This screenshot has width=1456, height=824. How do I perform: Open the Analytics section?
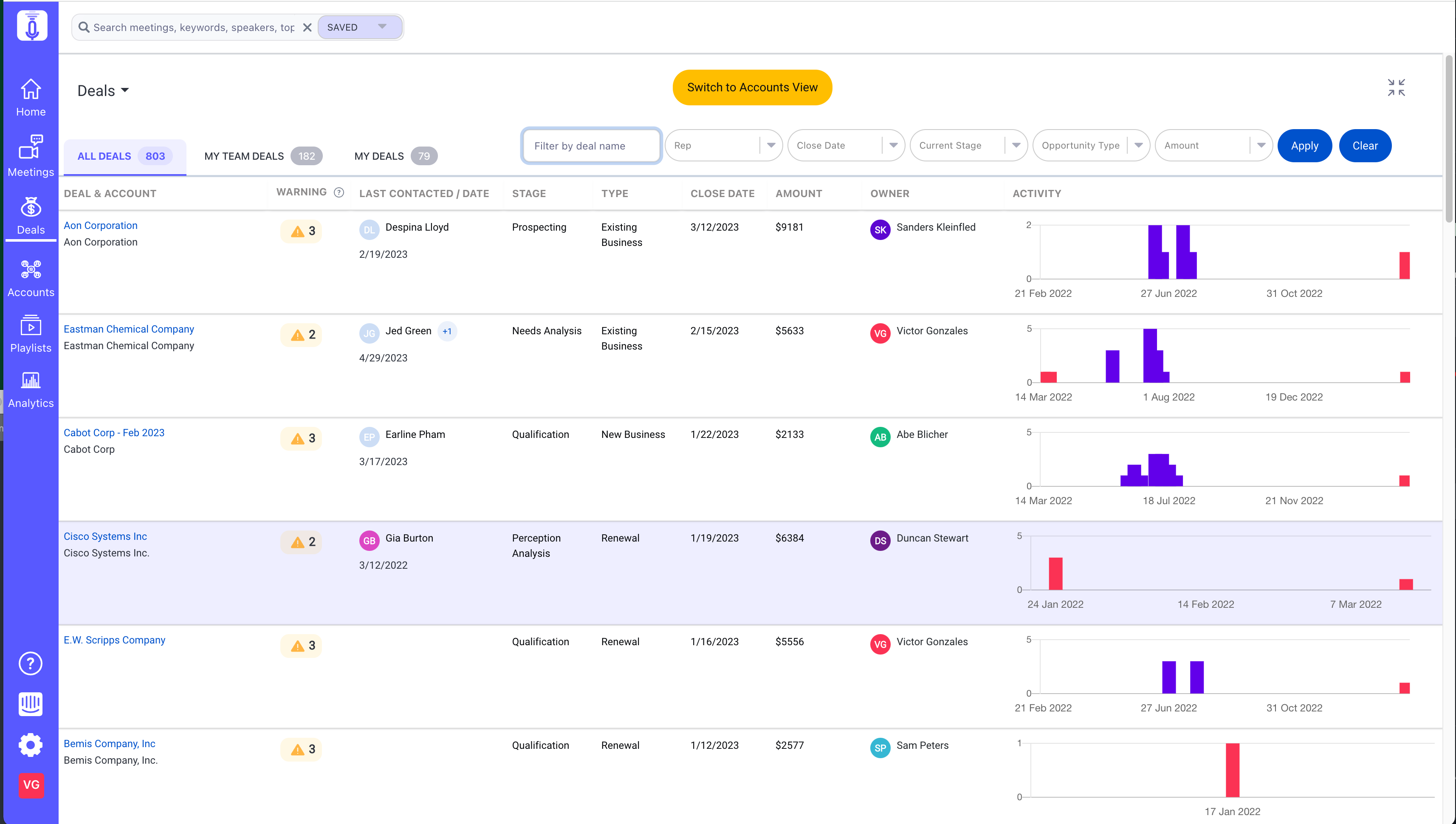(x=31, y=390)
